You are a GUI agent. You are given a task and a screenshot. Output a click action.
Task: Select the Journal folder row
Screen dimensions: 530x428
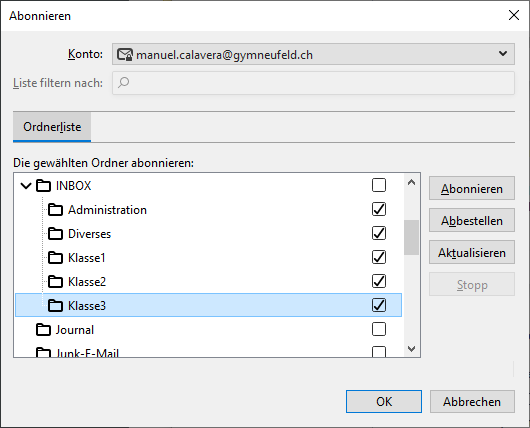coord(209,330)
